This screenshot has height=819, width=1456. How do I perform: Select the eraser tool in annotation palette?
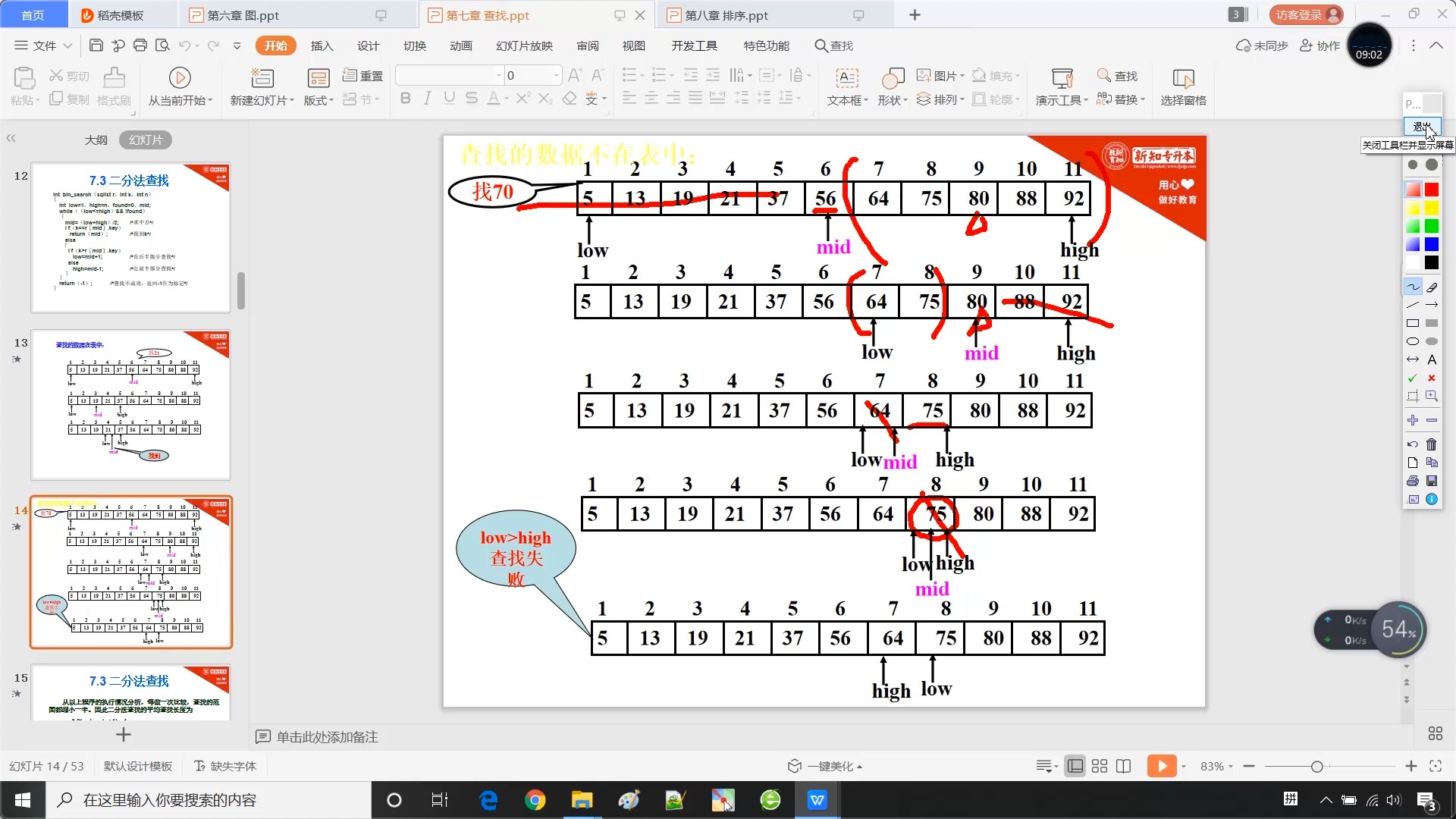(x=1432, y=287)
